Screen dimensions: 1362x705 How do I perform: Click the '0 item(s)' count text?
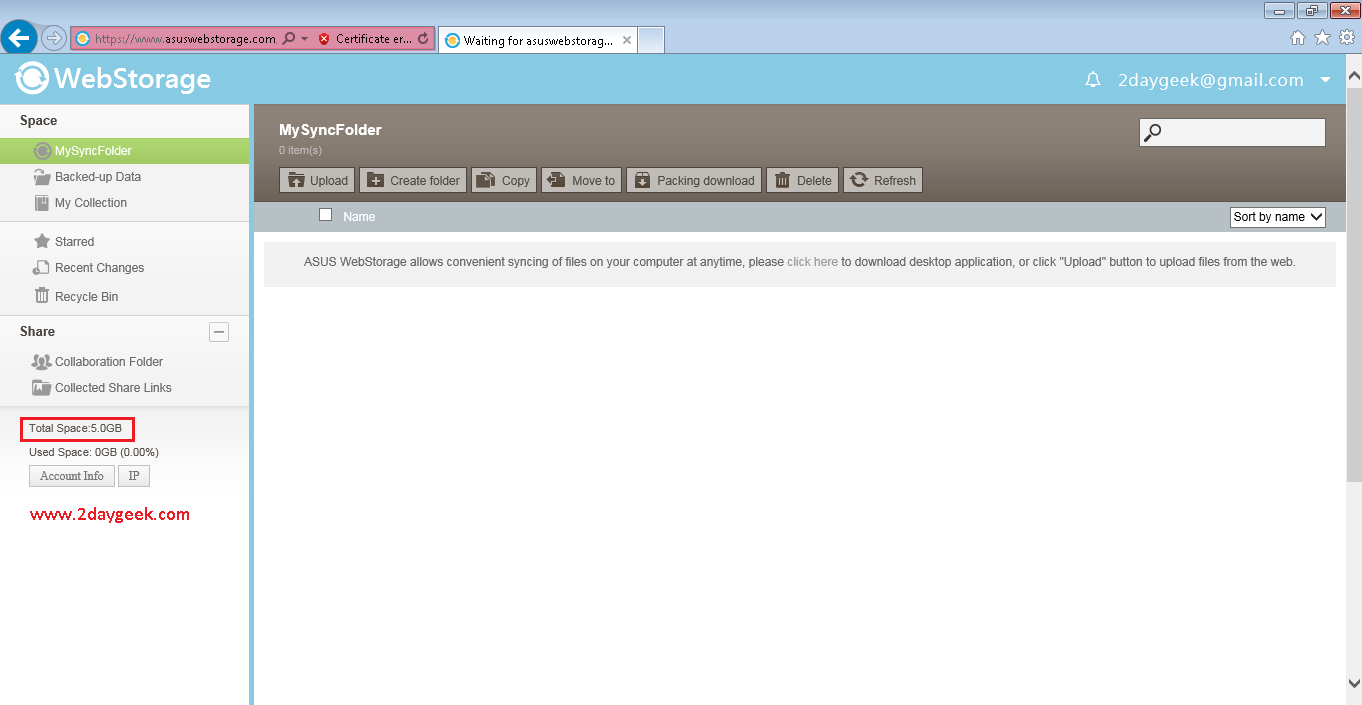pyautogui.click(x=300, y=151)
